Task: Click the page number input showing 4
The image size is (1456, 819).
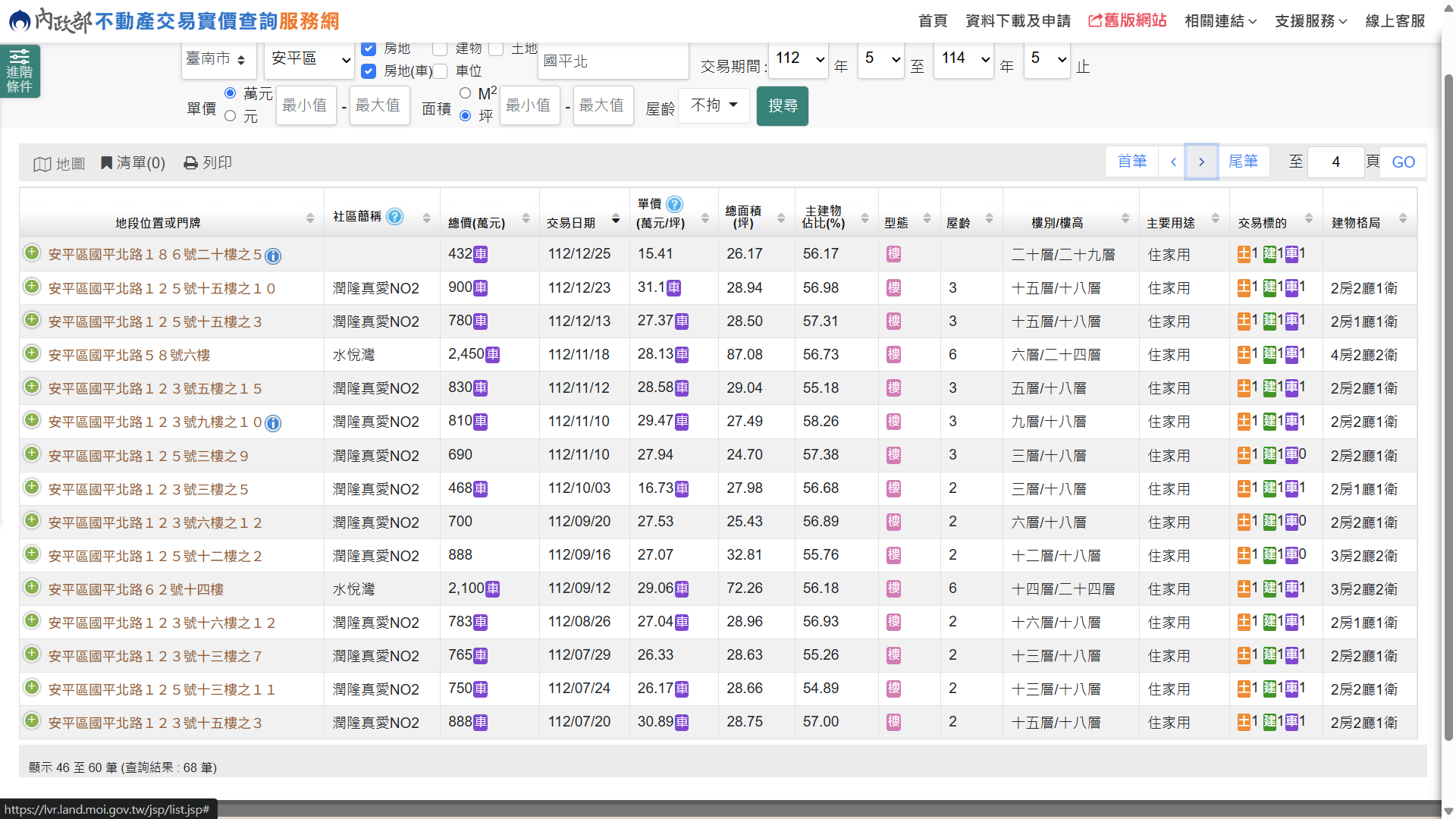Action: 1336,162
